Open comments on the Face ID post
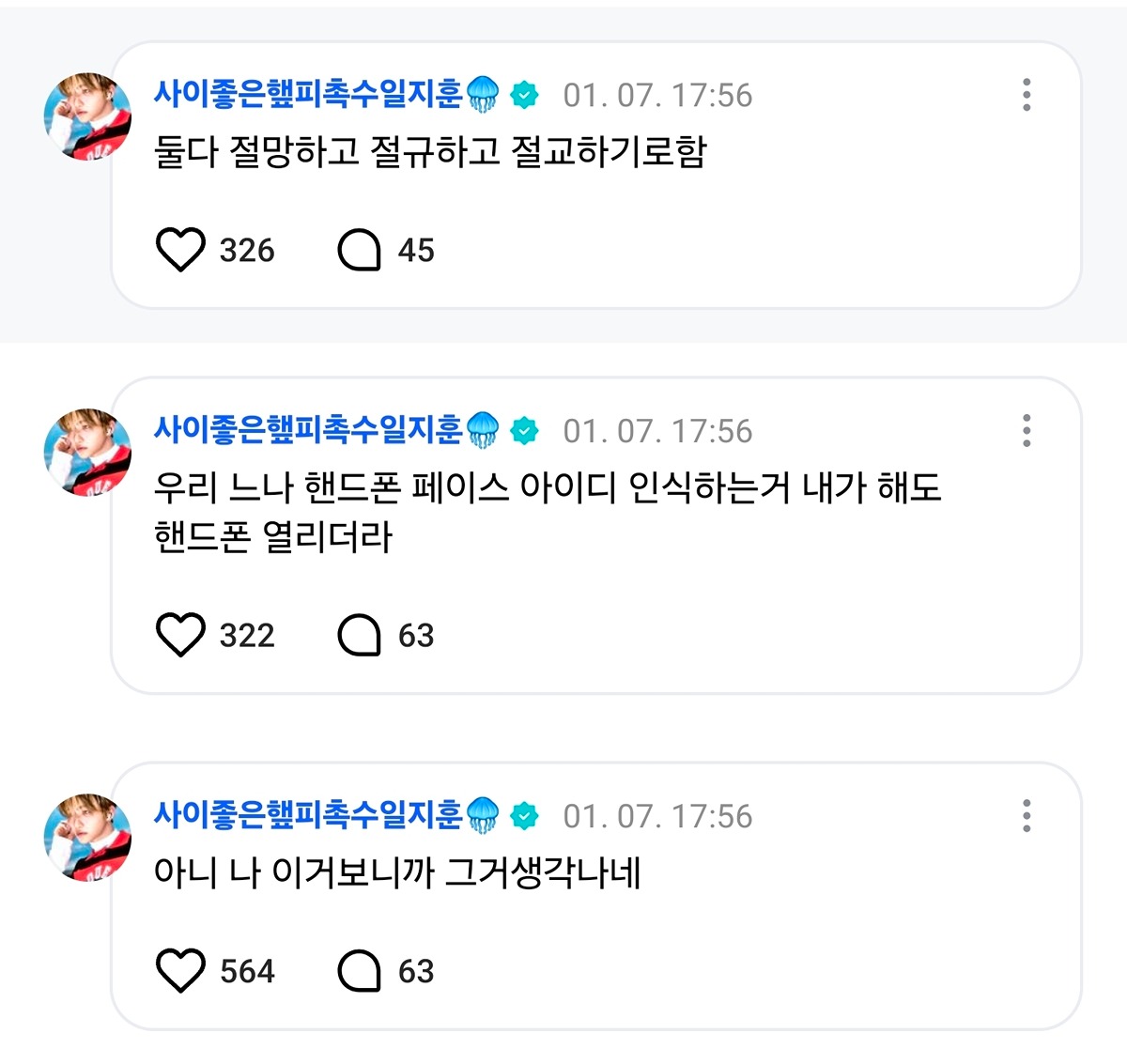 coord(359,635)
